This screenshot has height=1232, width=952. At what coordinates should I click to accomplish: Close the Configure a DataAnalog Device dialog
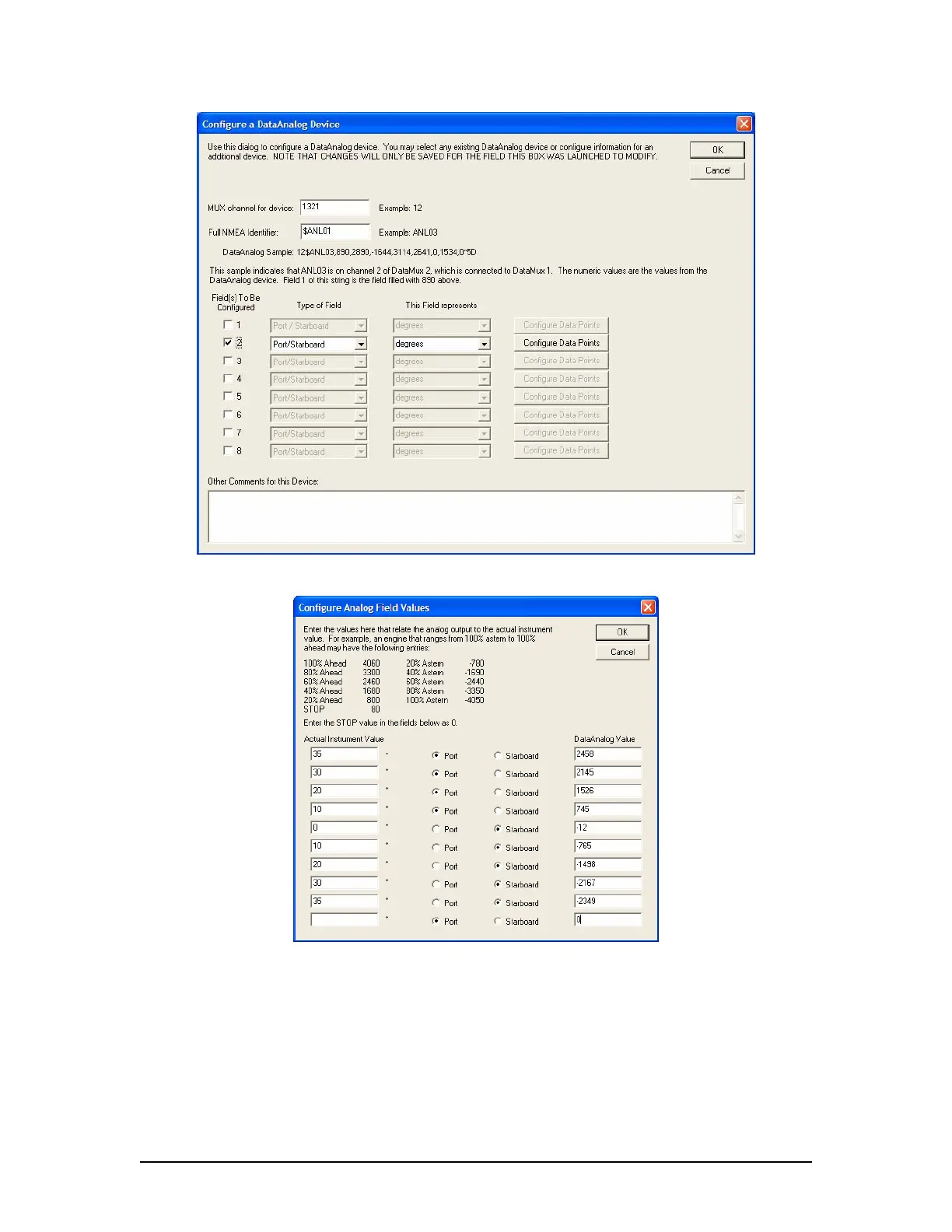(744, 124)
